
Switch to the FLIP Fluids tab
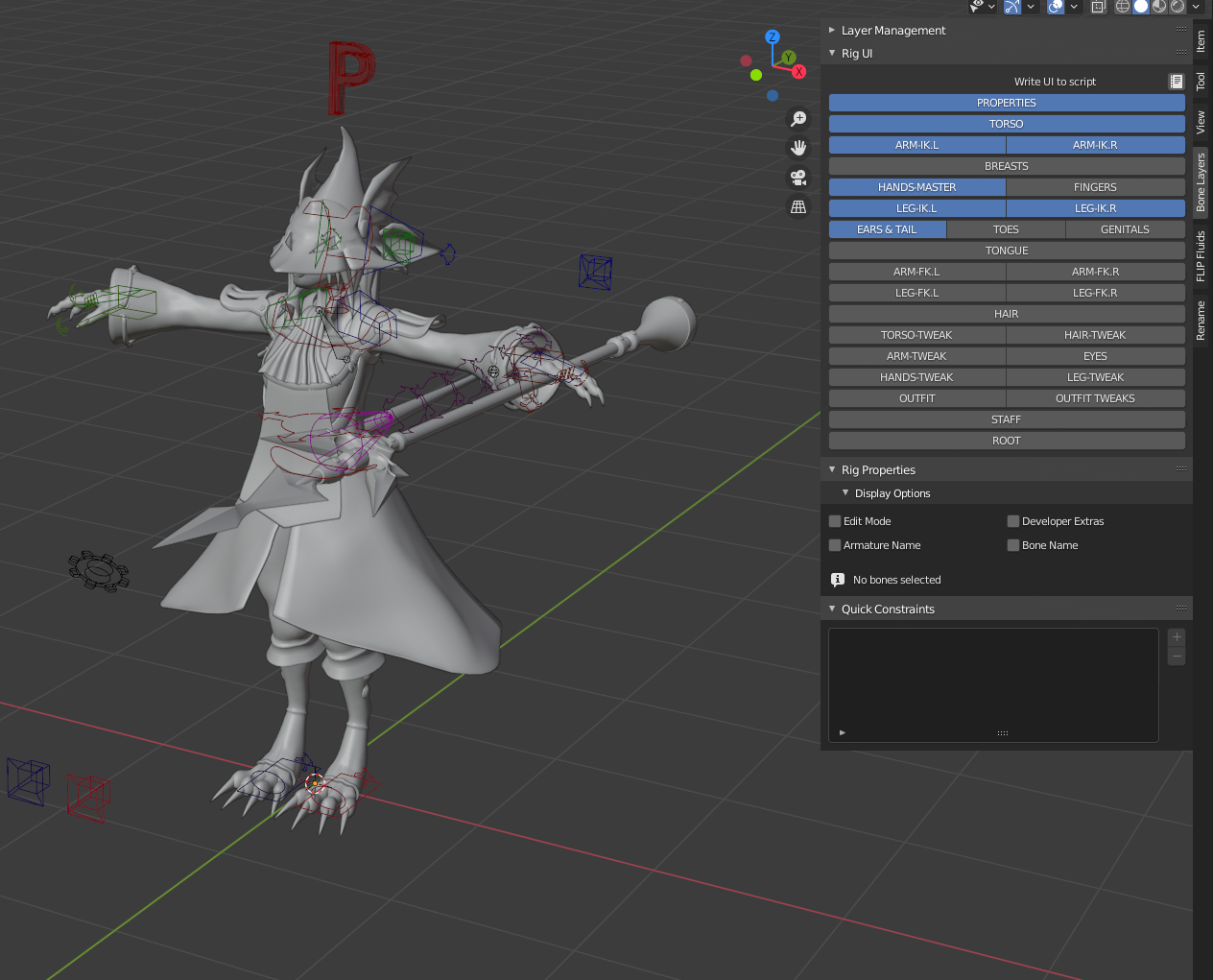[x=1201, y=256]
